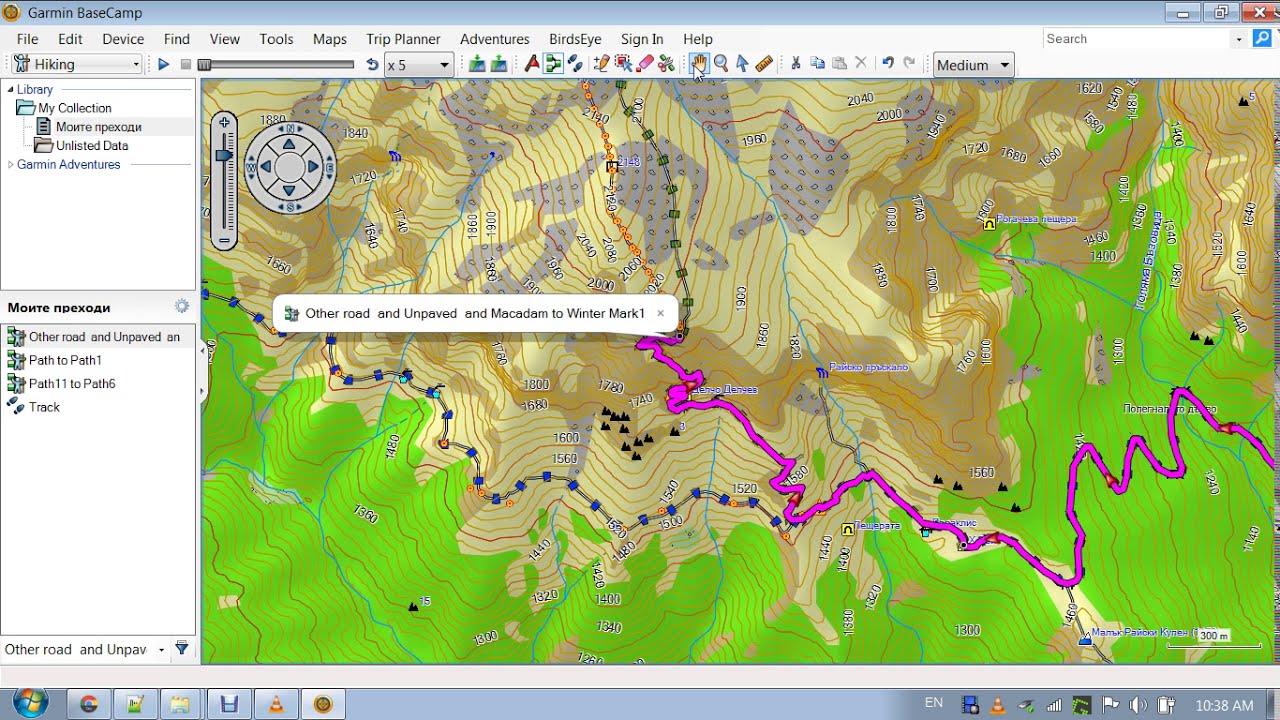Screen dimensions: 1280x720
Task: Select the Моите преходи list
Action: point(89,127)
